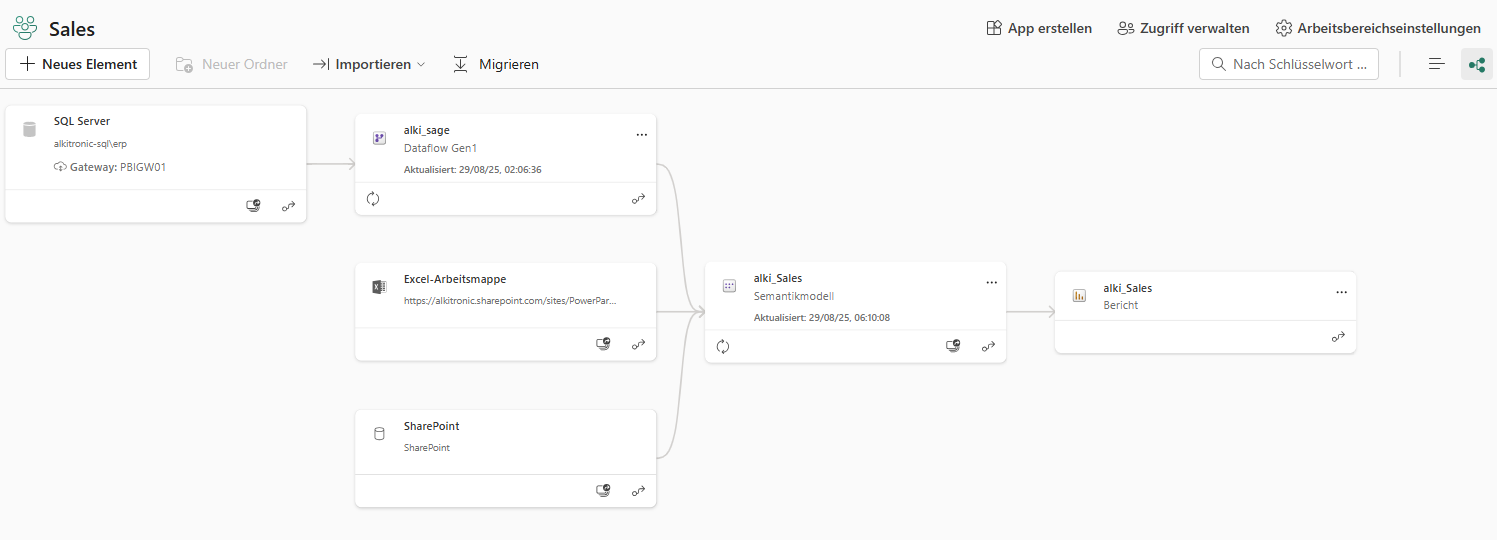Click the Sales workspace icon
Screen dimensions: 1497x540
[x=25, y=28]
